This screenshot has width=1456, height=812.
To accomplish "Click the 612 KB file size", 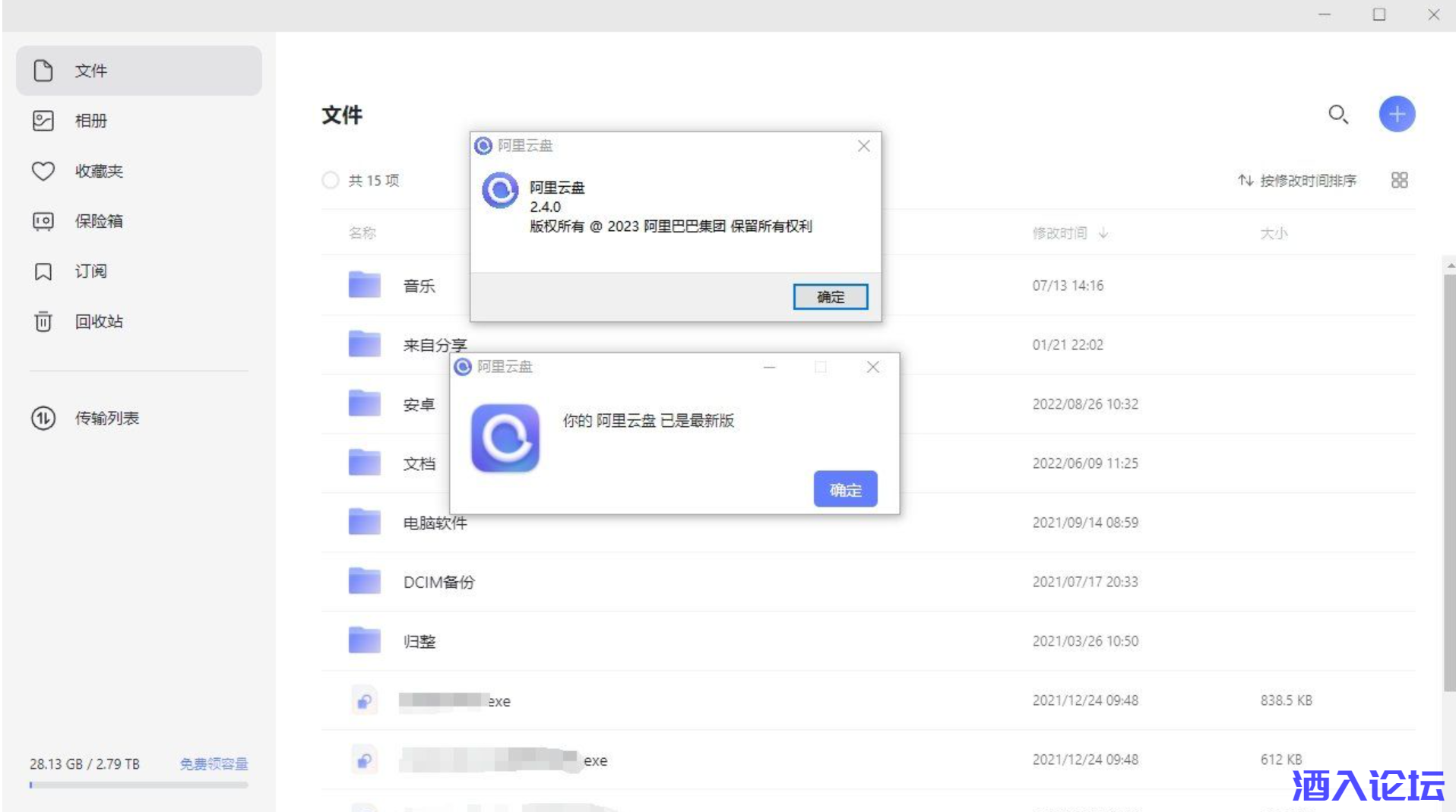I will point(1280,760).
